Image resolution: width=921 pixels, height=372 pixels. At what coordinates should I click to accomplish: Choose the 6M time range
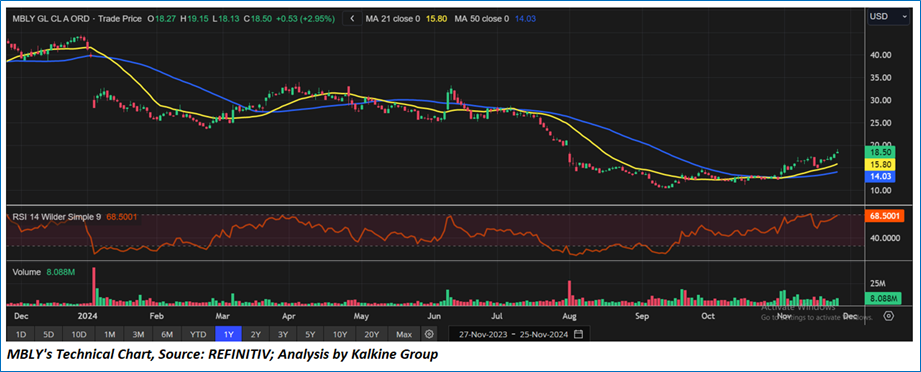click(167, 334)
